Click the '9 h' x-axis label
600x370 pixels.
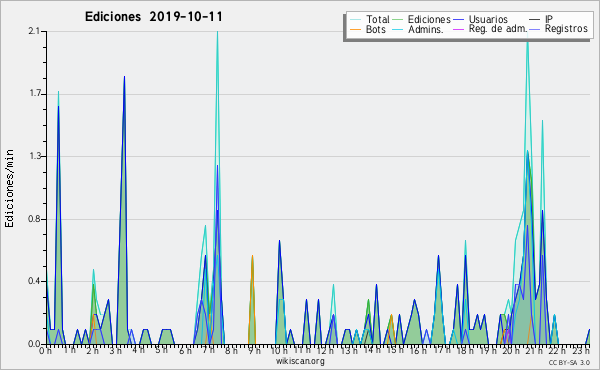pyautogui.click(x=254, y=350)
